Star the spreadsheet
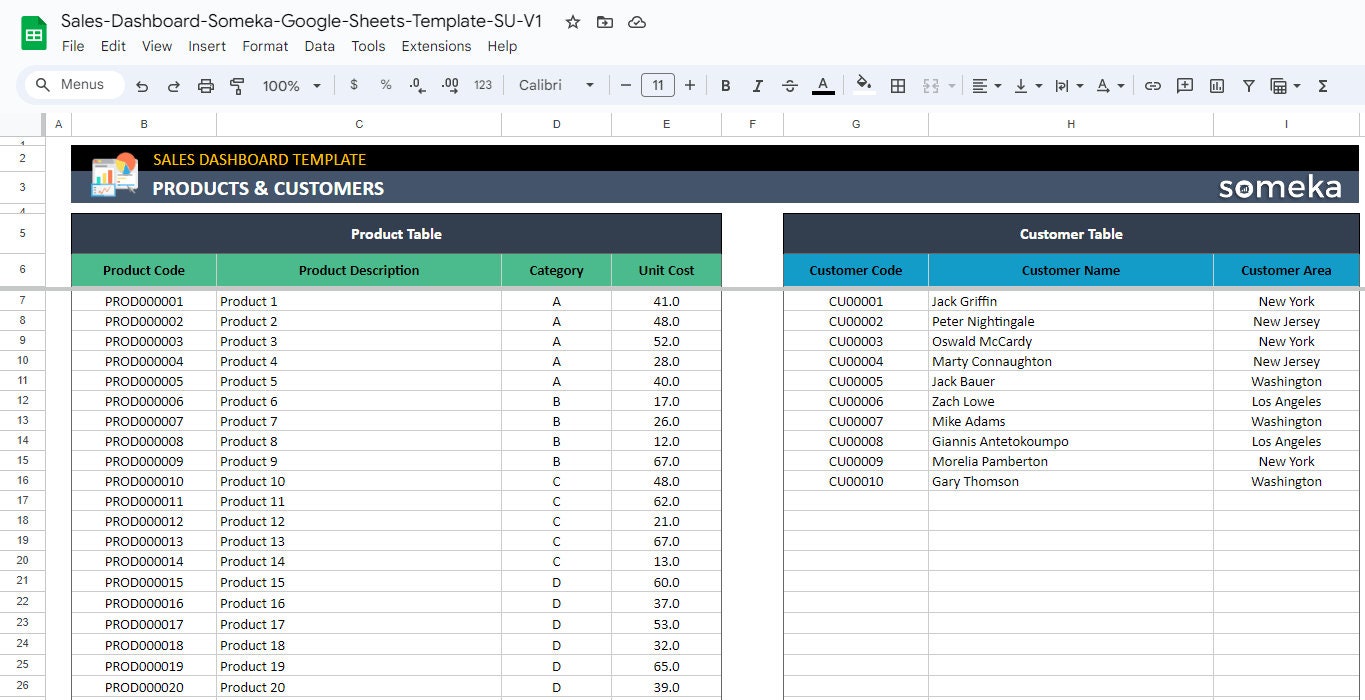This screenshot has height=700, width=1365. tap(572, 21)
